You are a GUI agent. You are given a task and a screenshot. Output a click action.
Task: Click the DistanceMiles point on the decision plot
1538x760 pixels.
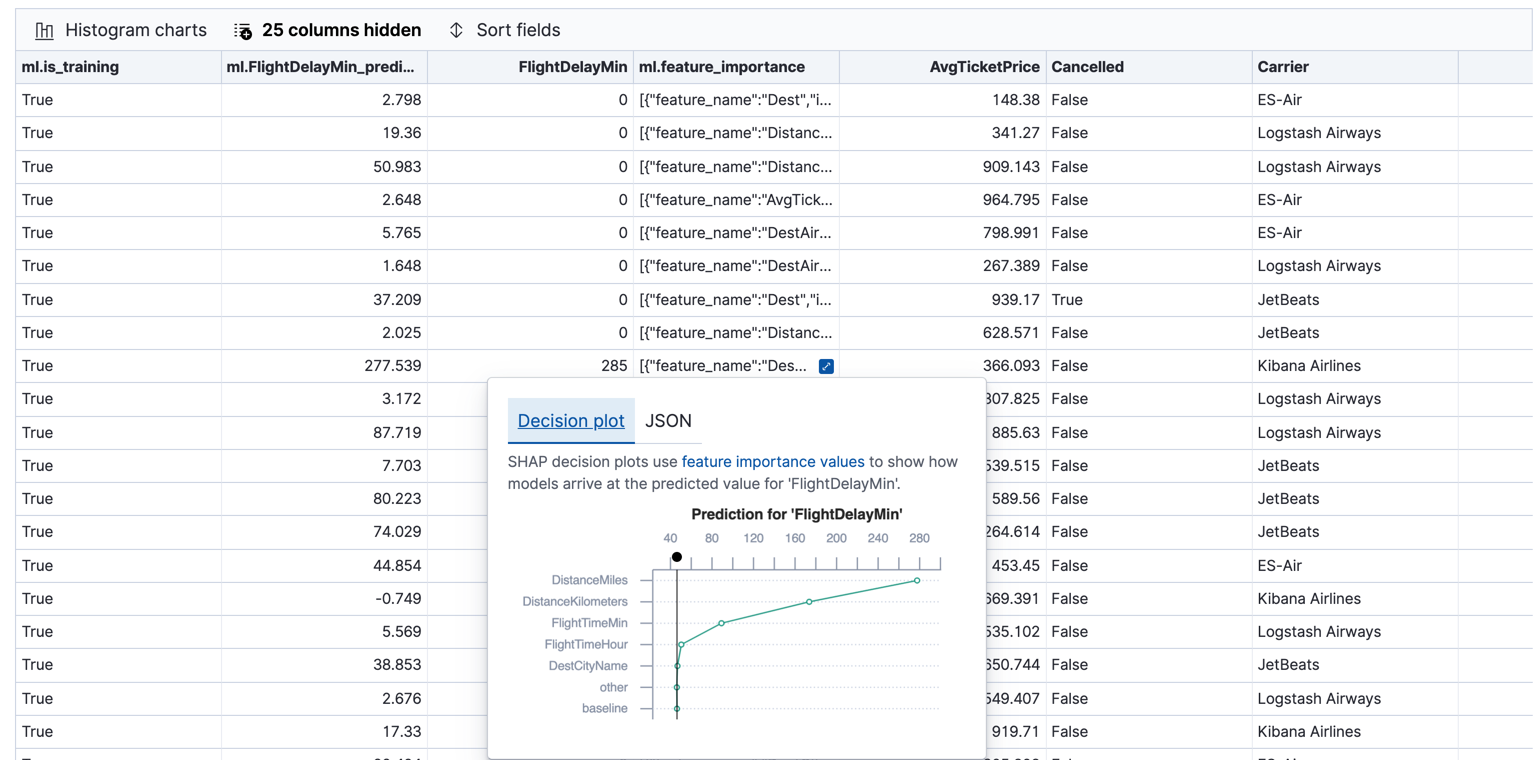tap(916, 580)
